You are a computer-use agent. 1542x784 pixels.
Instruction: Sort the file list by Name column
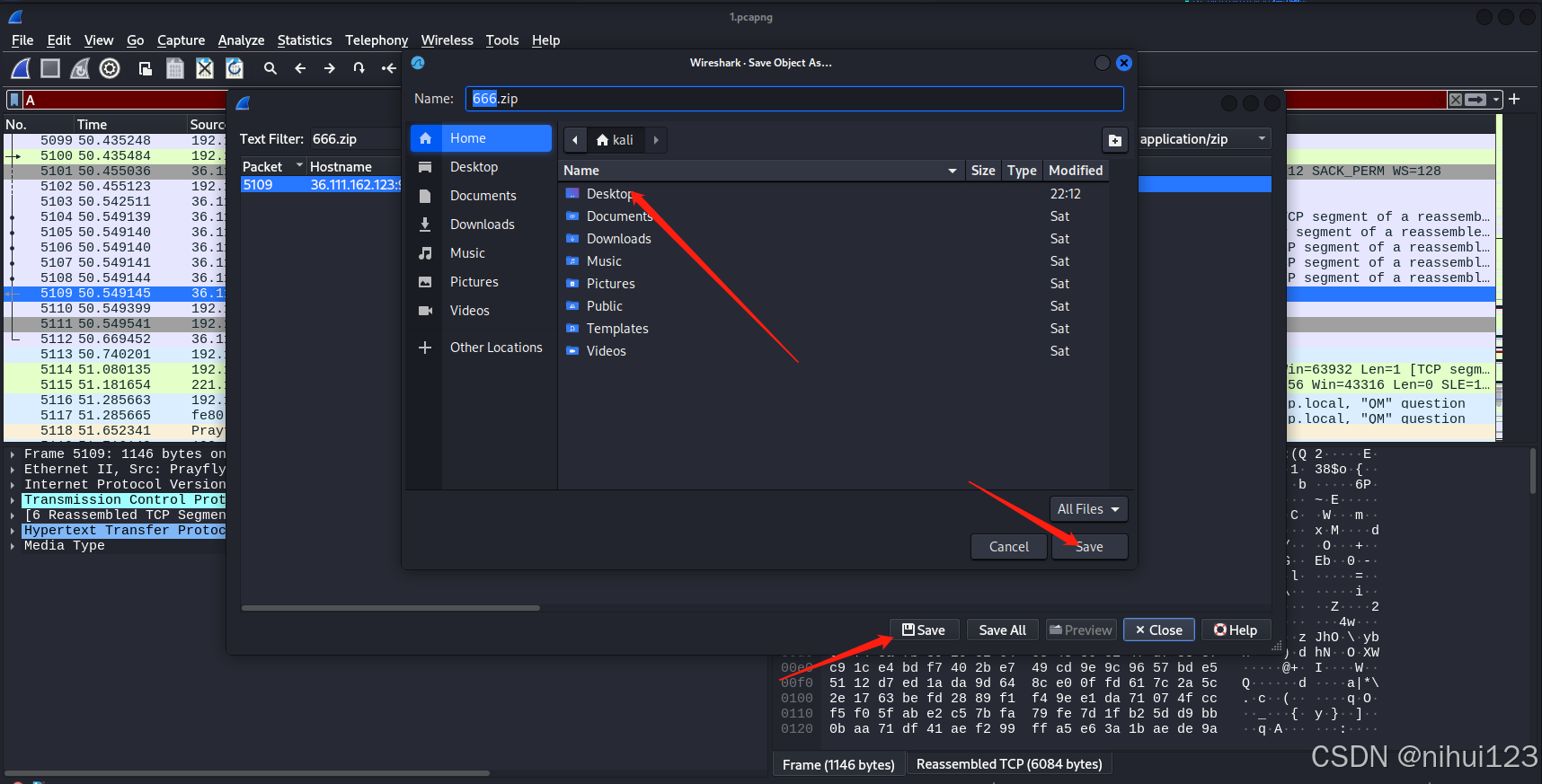tap(760, 171)
